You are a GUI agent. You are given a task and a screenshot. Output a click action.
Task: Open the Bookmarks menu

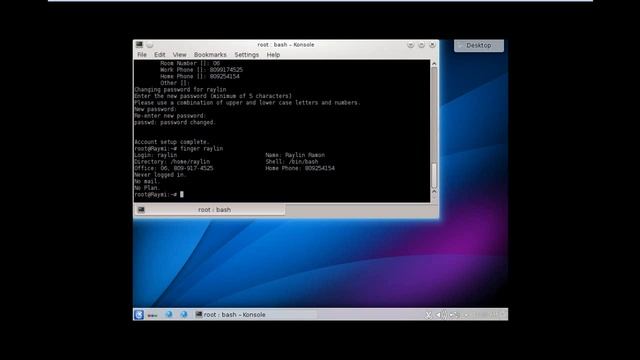(210, 55)
